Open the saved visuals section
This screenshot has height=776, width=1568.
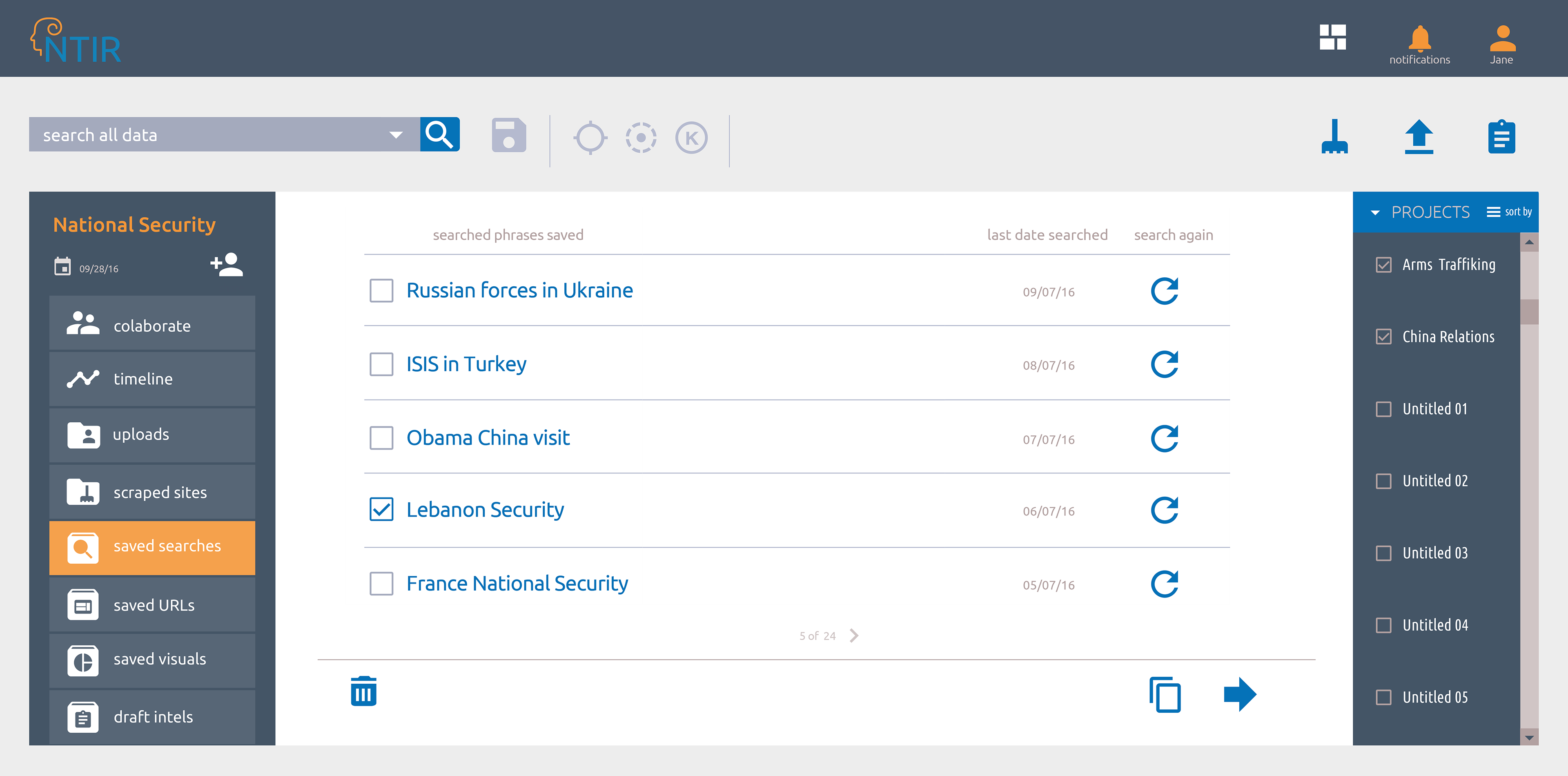(152, 660)
